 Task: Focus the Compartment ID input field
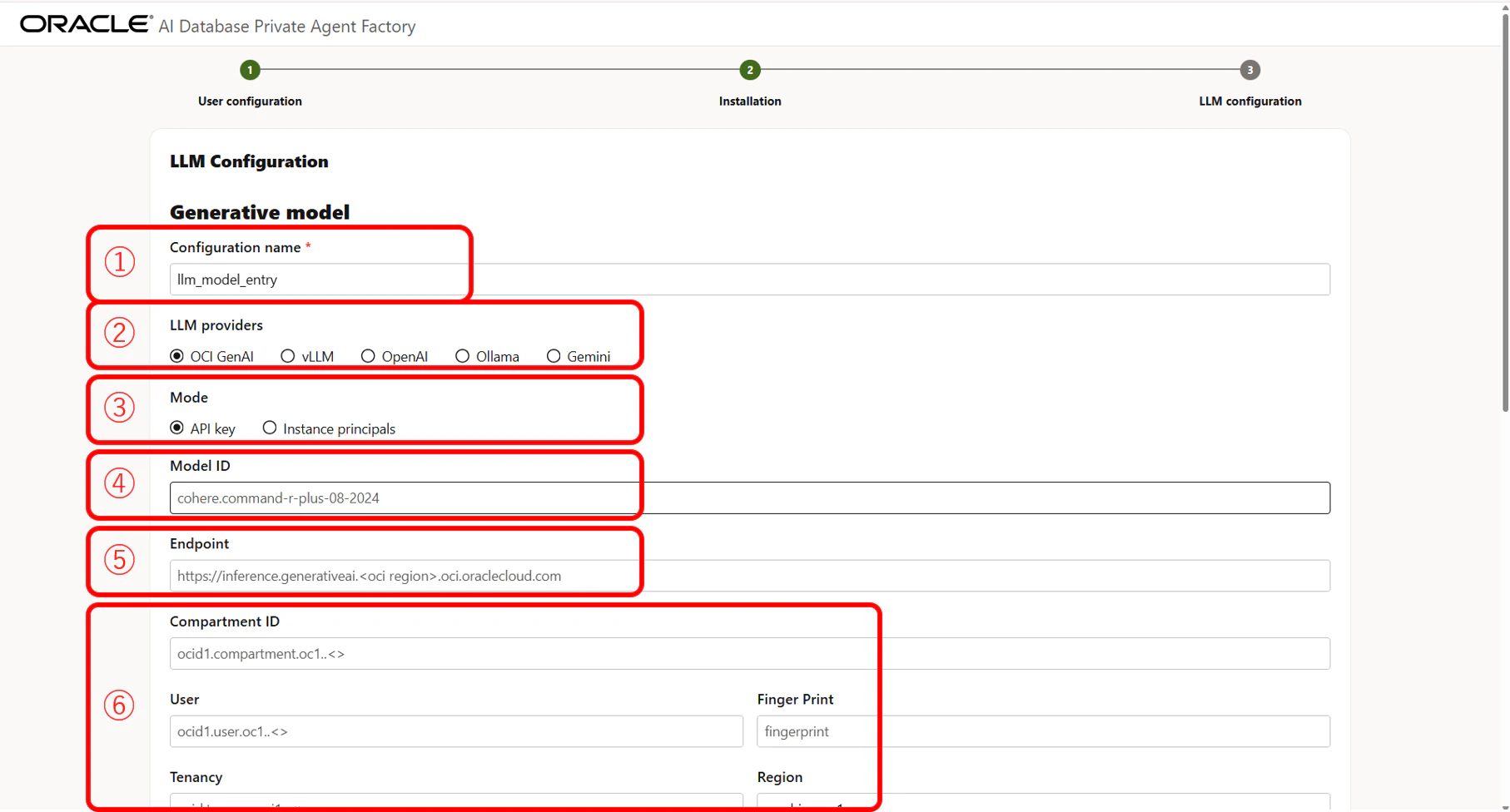(750, 654)
